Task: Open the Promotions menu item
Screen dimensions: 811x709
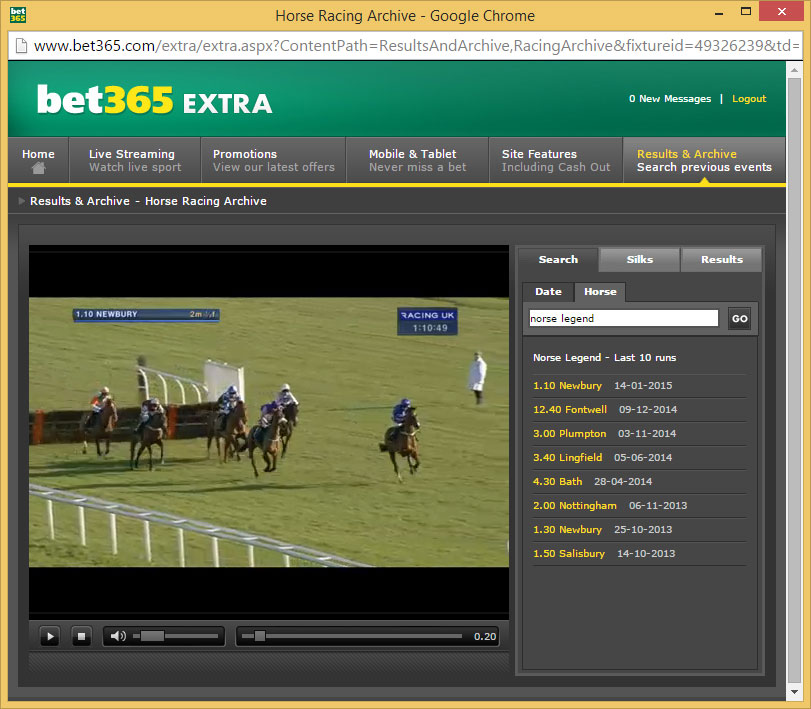Action: pyautogui.click(x=274, y=160)
